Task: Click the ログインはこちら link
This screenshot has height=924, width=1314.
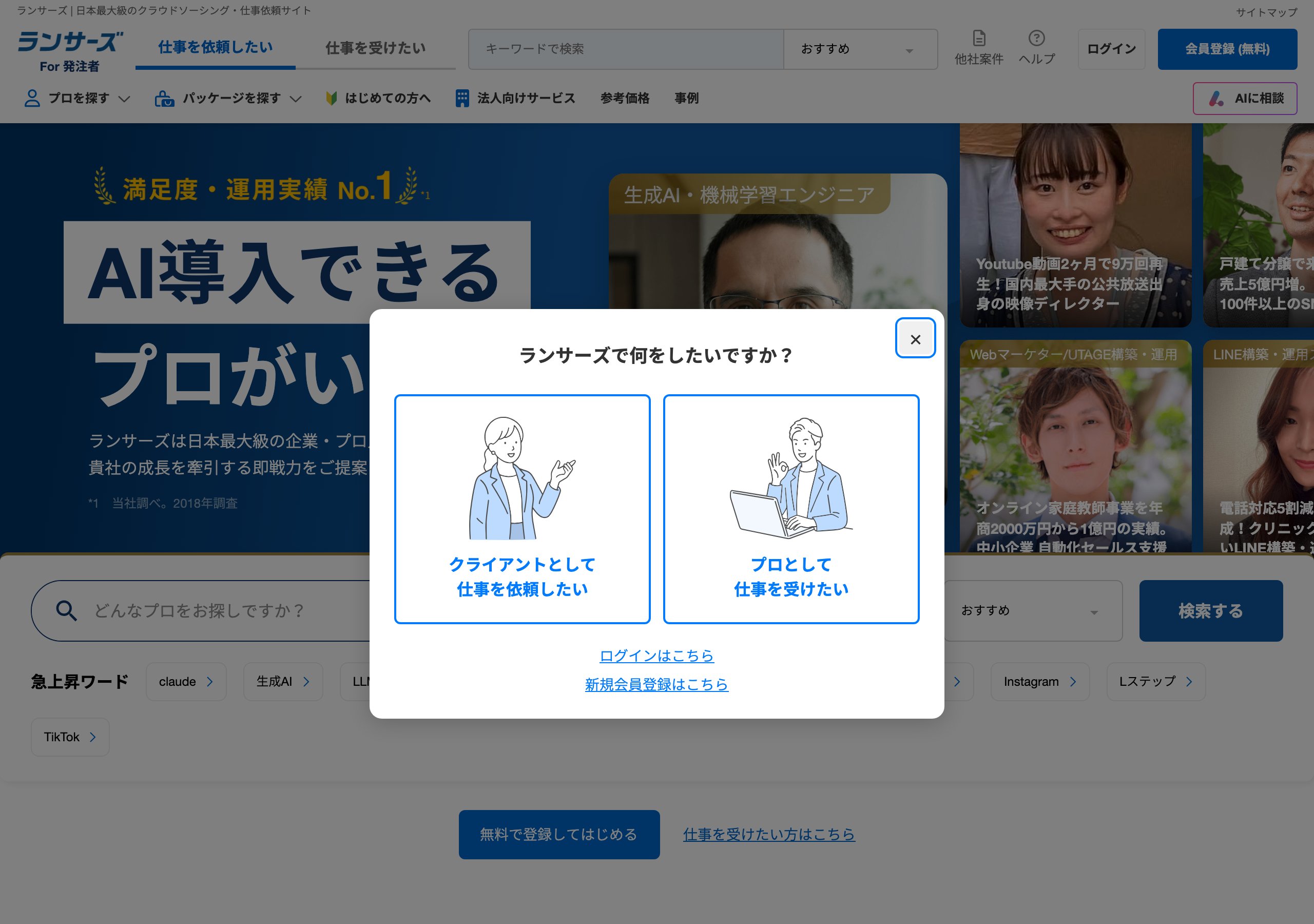Action: coord(656,656)
